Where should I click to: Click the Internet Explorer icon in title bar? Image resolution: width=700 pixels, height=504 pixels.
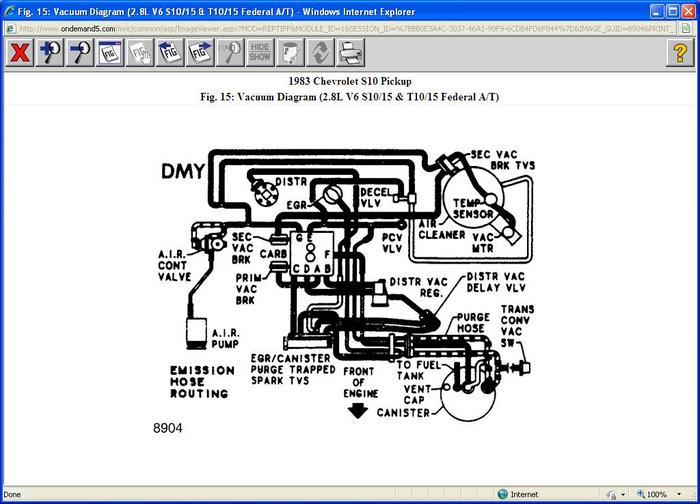[10, 12]
